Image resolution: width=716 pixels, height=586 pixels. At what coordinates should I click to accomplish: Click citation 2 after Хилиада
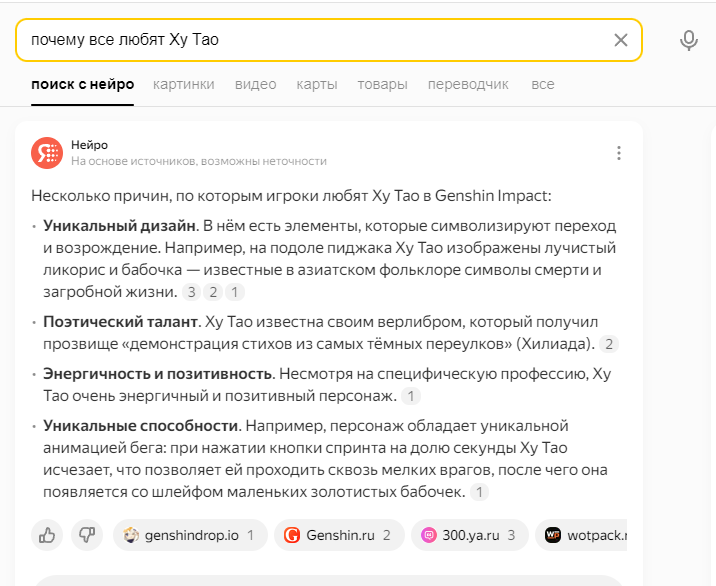coord(609,344)
